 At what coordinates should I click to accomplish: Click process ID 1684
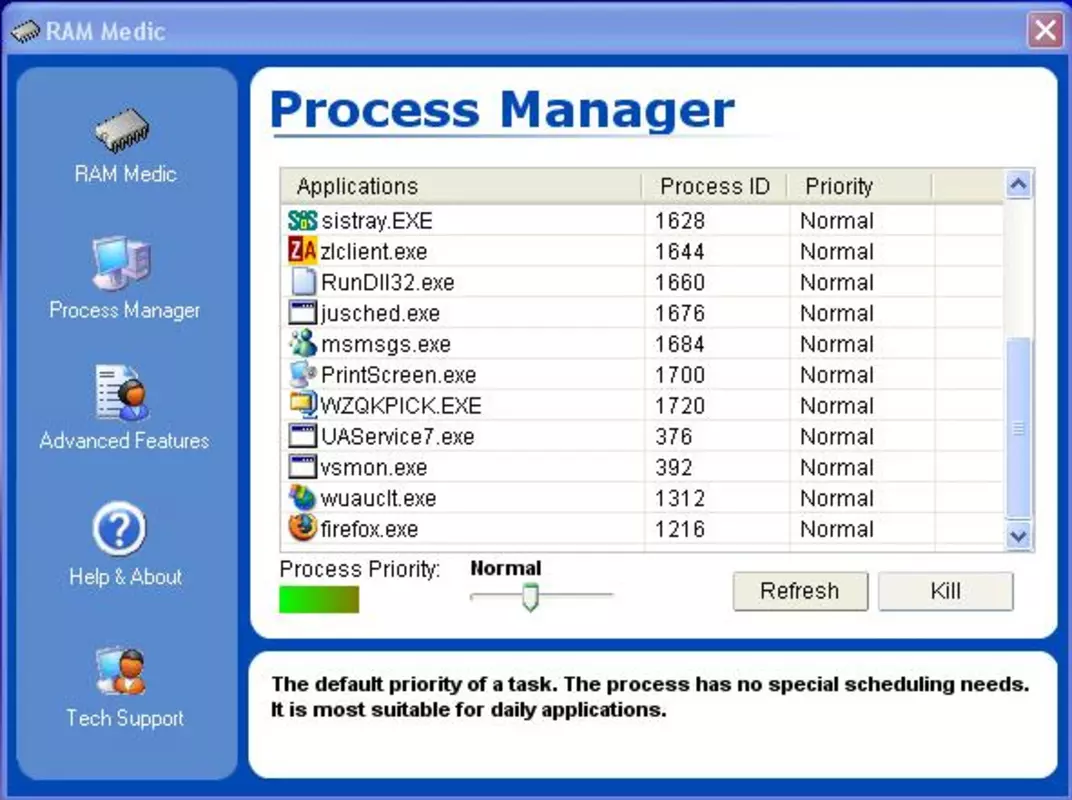[x=680, y=344]
